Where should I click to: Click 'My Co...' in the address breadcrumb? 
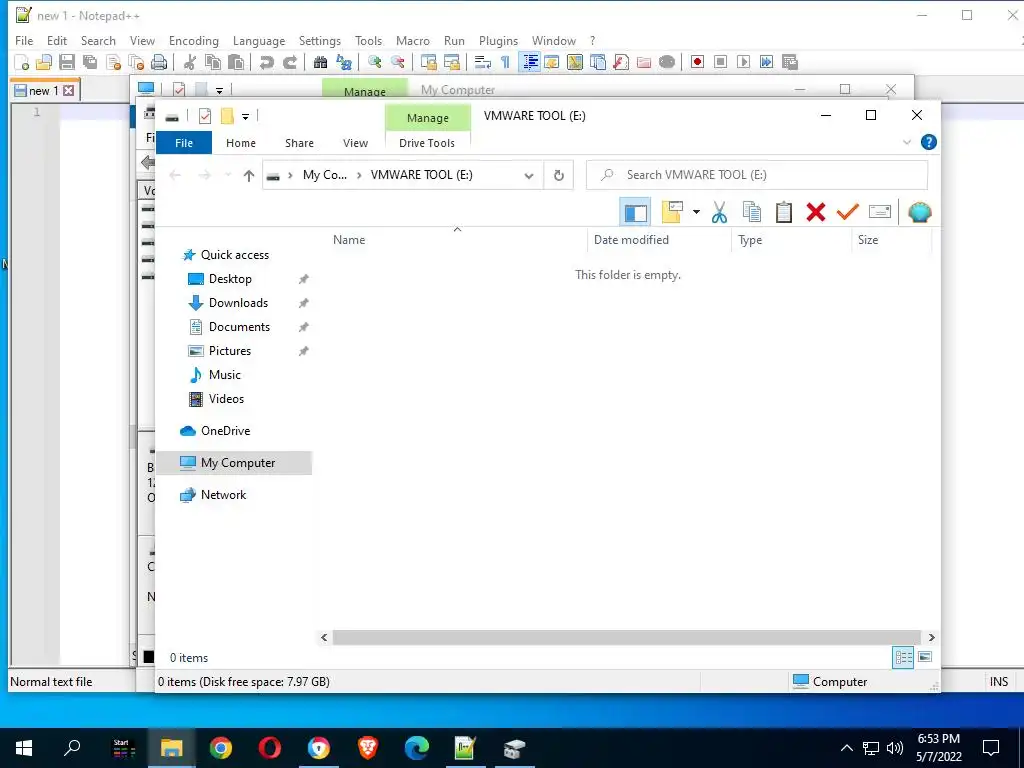click(x=325, y=175)
